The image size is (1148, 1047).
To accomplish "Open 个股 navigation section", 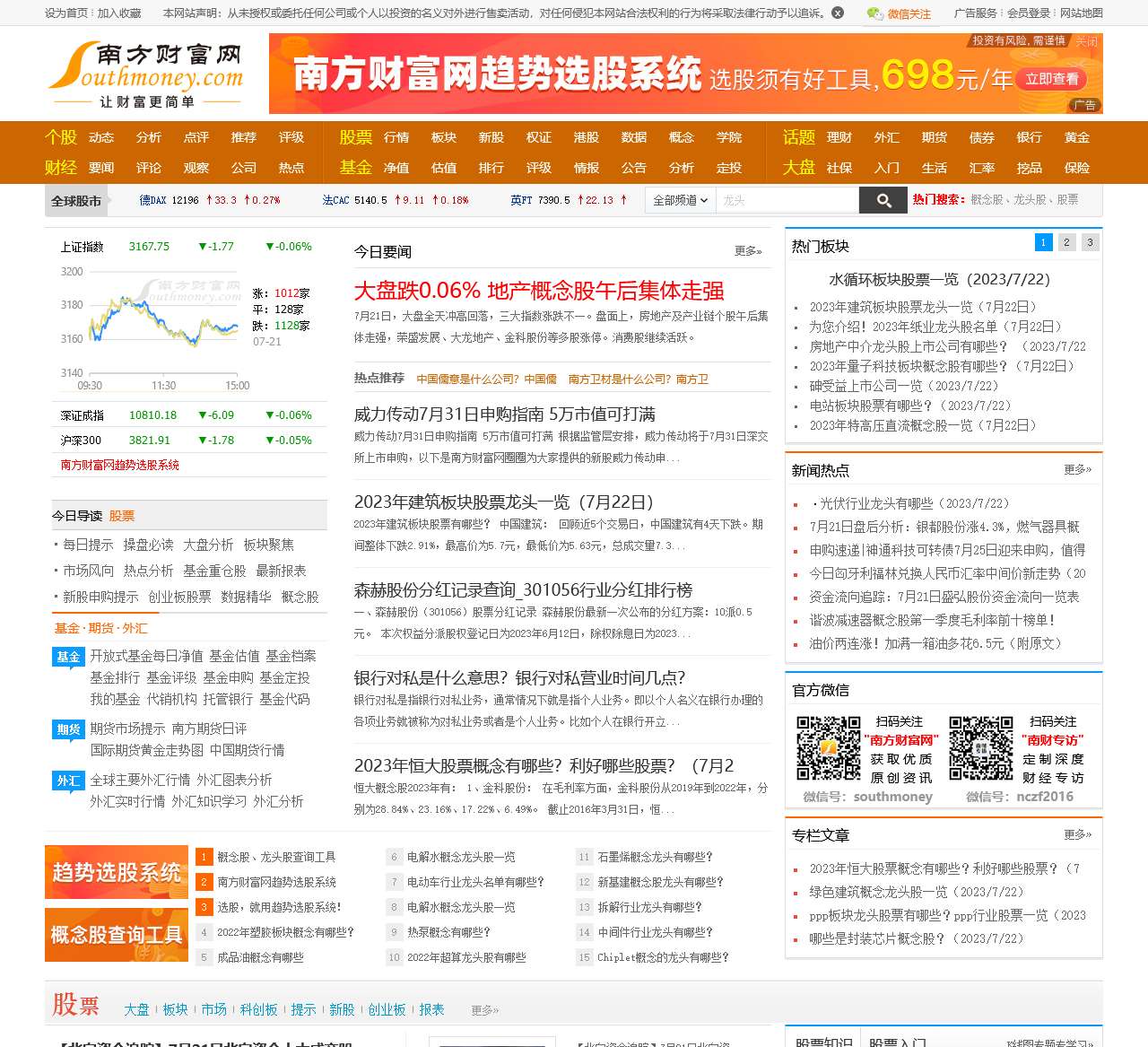I will [61, 137].
